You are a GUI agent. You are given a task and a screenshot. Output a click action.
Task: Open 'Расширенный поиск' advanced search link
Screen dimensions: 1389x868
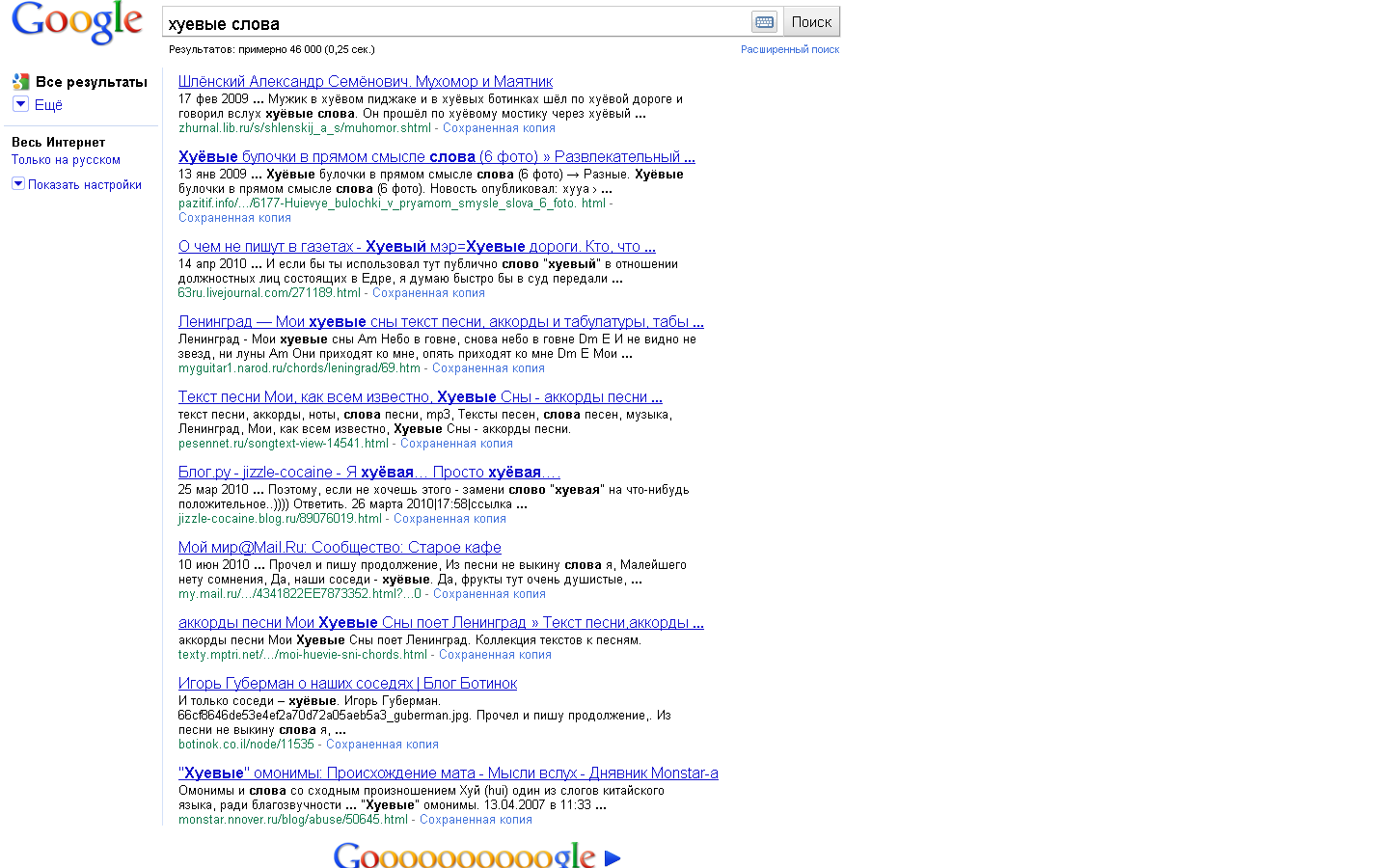coord(790,49)
